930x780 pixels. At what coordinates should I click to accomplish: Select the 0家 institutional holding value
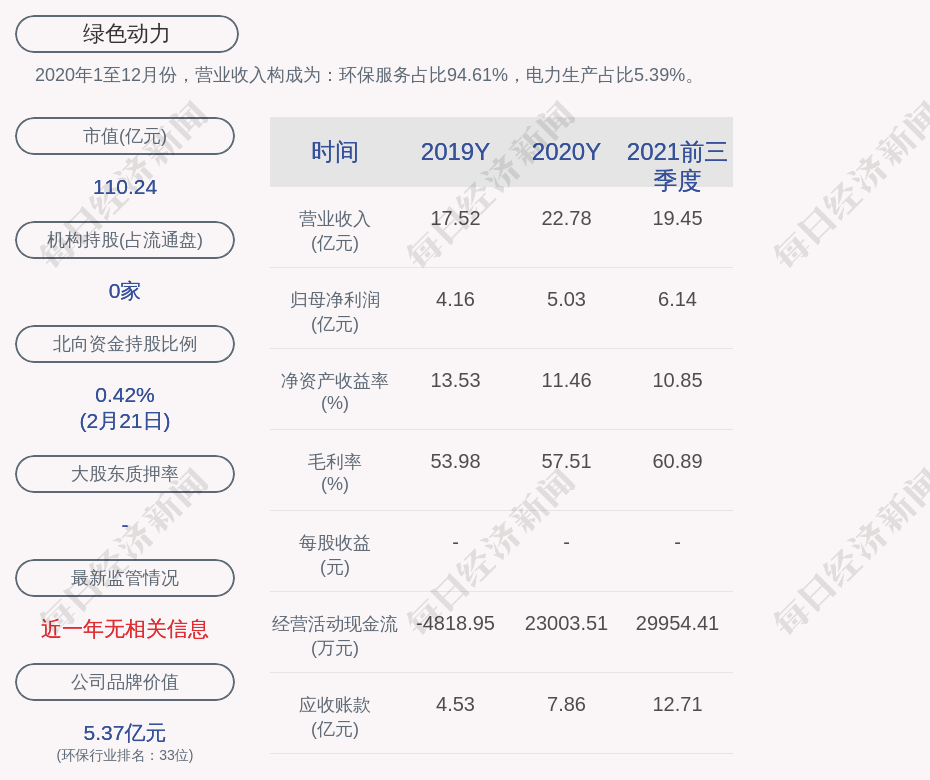125,291
